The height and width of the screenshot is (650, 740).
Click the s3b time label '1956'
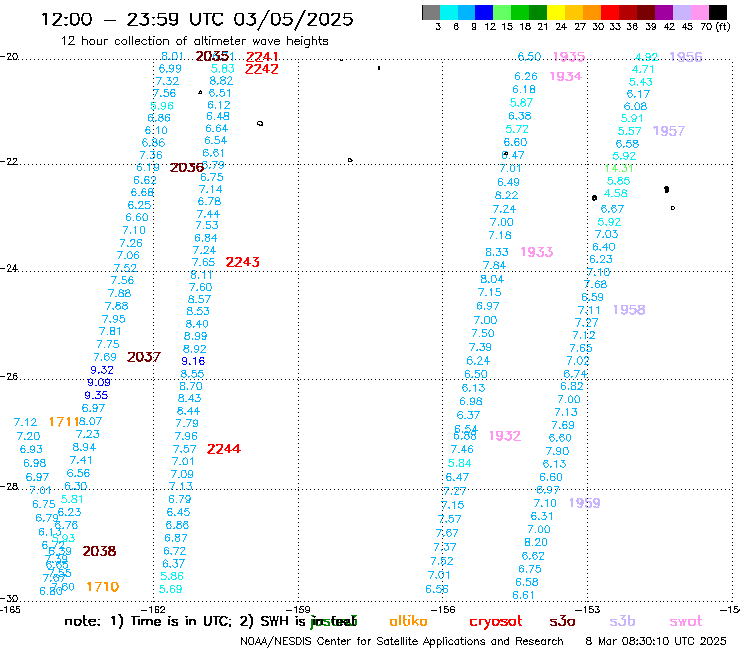click(x=686, y=57)
